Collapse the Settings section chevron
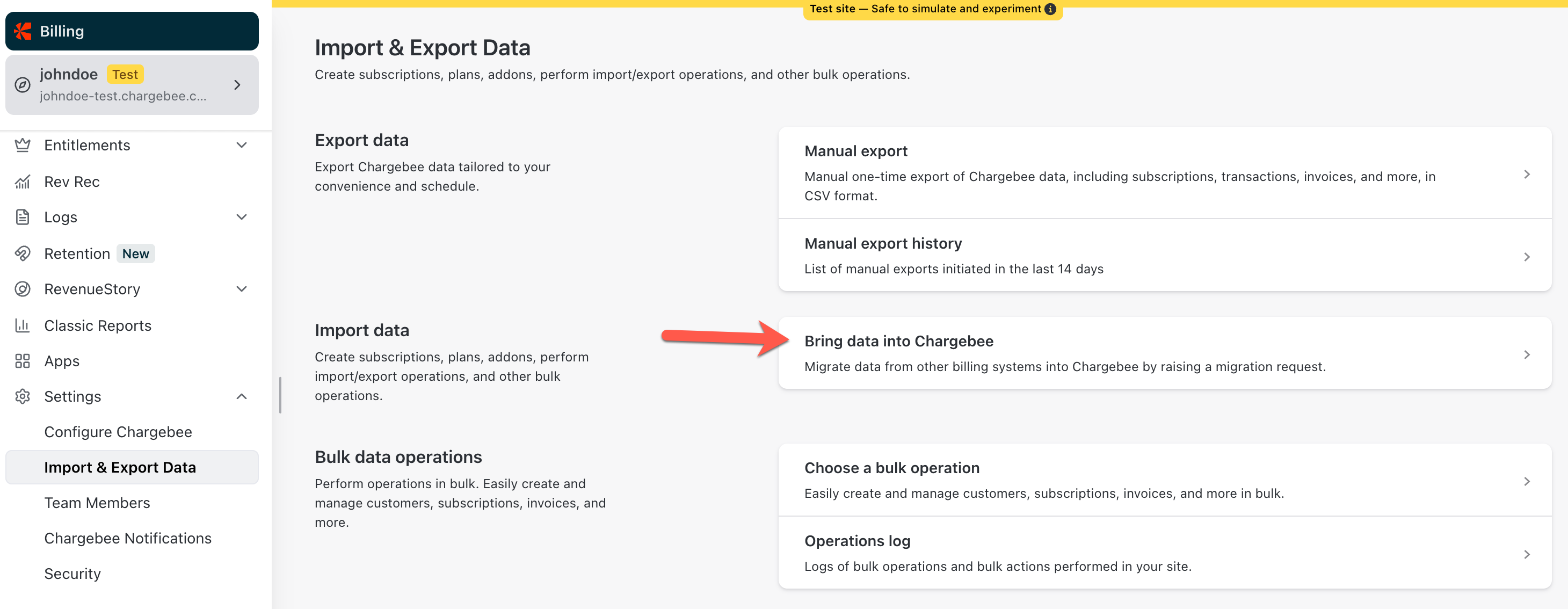This screenshot has height=609, width=1568. coord(242,396)
